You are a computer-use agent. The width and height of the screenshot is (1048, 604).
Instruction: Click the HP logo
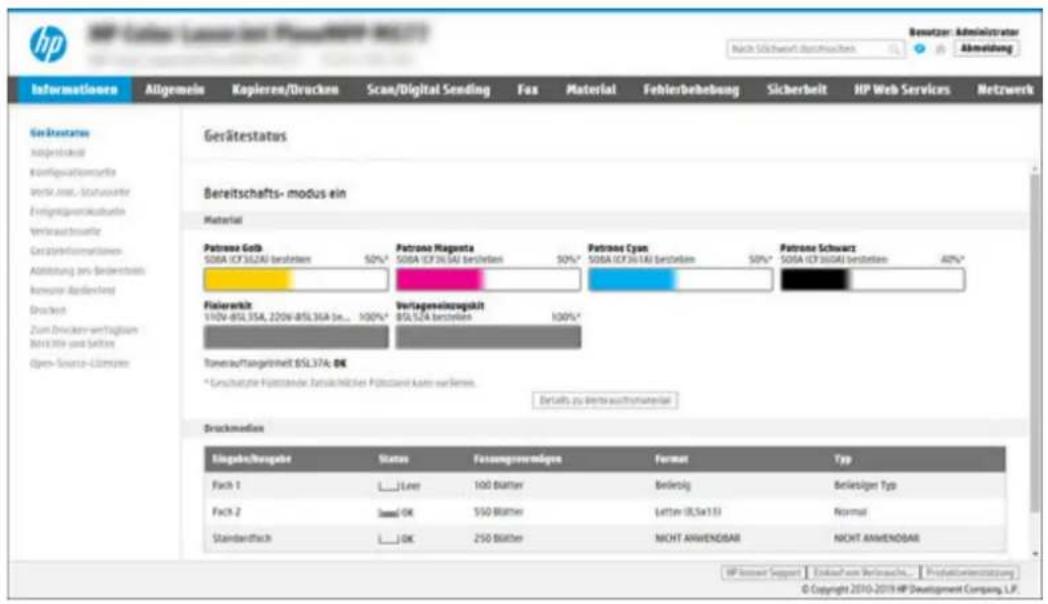48,44
